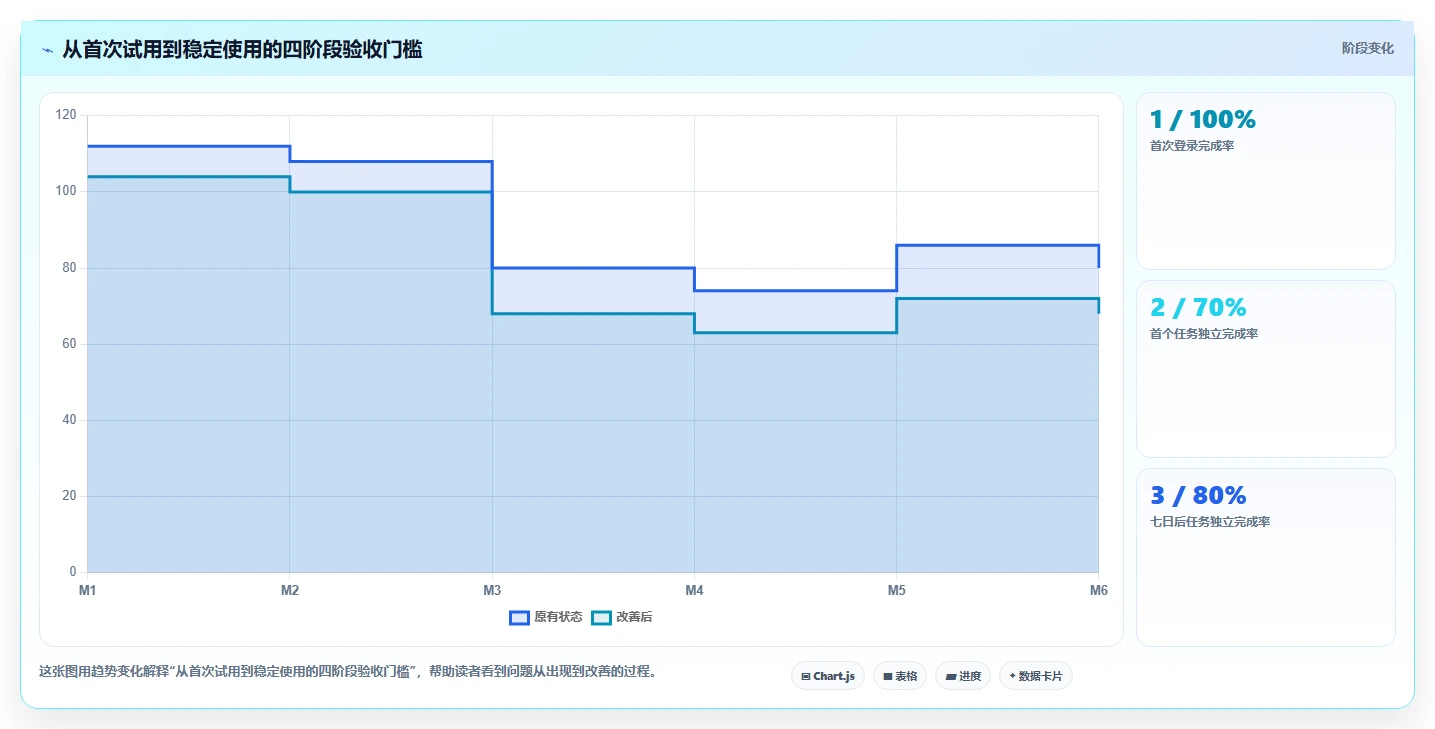This screenshot has height=729, width=1435.
Task: Click the lightning icon beside the title
Action: click(x=47, y=50)
